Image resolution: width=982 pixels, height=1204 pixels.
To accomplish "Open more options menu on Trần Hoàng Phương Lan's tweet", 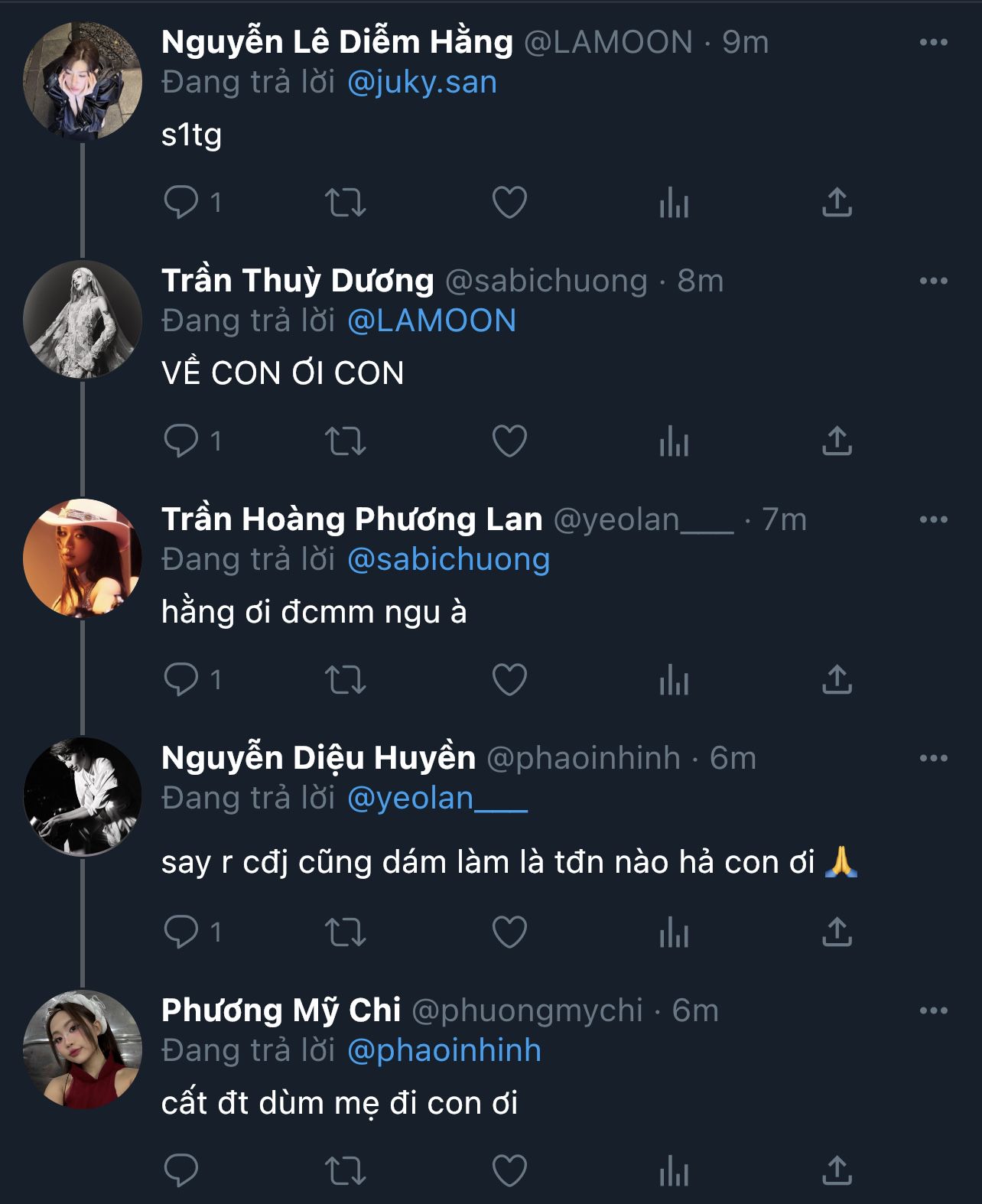I will click(933, 520).
